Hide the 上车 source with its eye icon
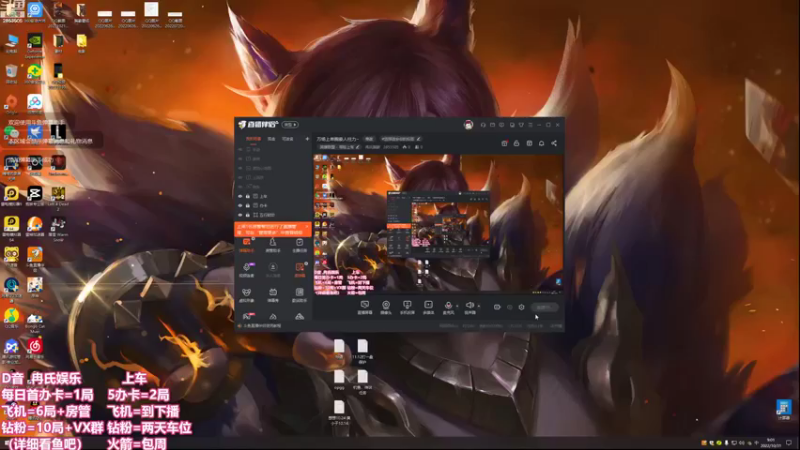 (x=240, y=196)
